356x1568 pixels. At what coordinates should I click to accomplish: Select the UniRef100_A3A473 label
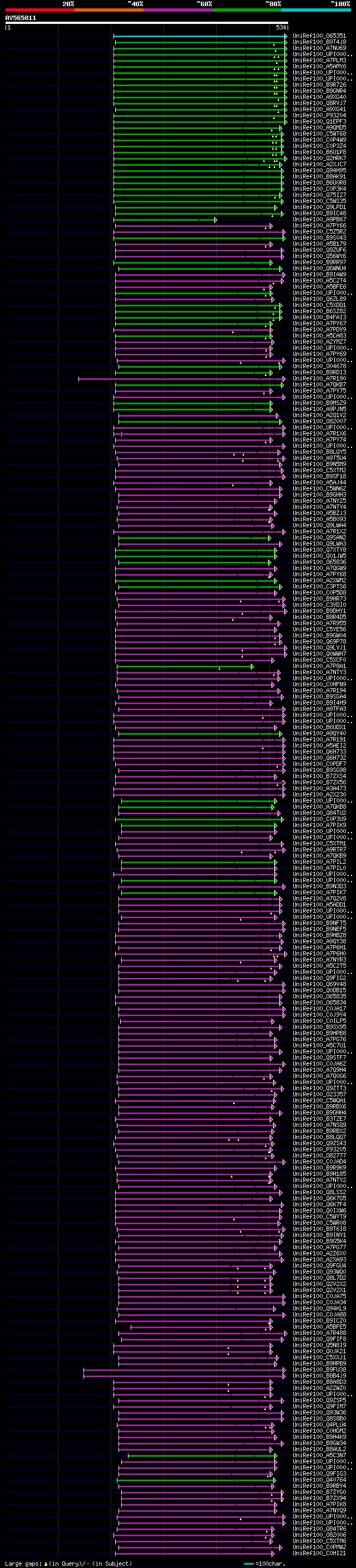pyautogui.click(x=319, y=788)
